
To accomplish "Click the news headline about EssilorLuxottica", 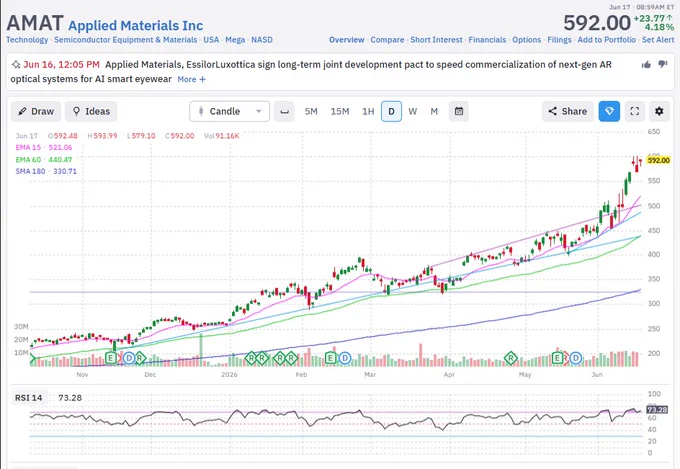I will click(x=311, y=72).
